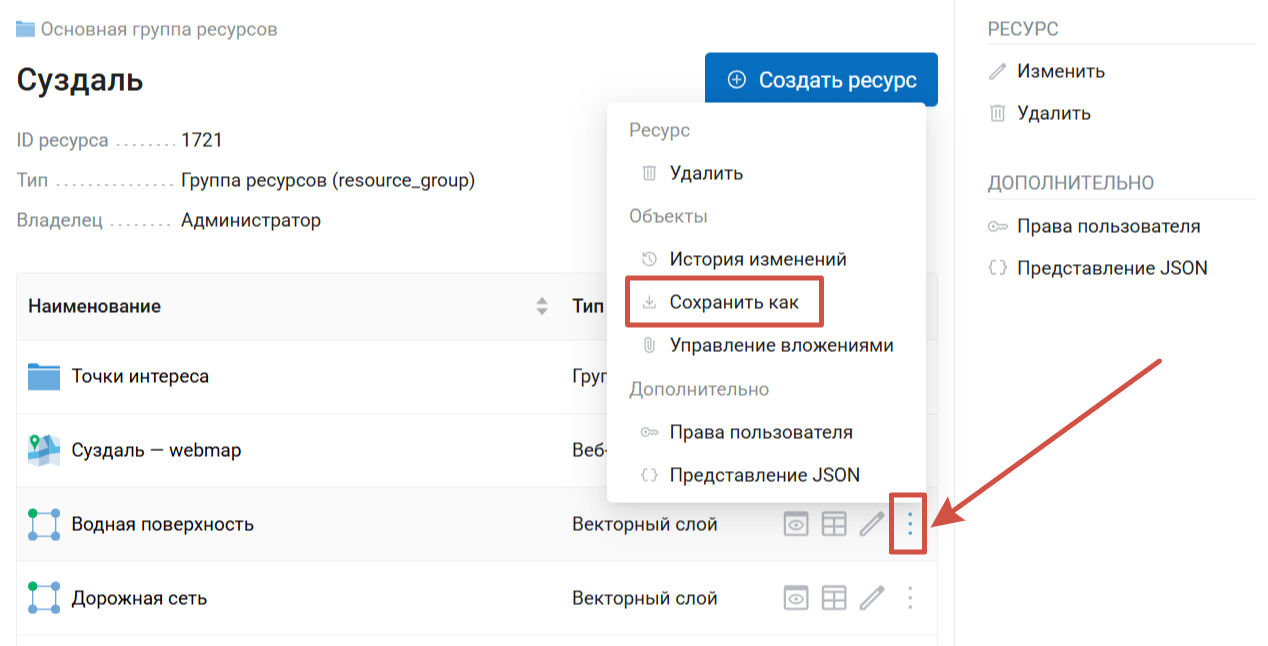Click Удалить in the popup menu
Image resolution: width=1268 pixels, height=646 pixels.
point(706,173)
